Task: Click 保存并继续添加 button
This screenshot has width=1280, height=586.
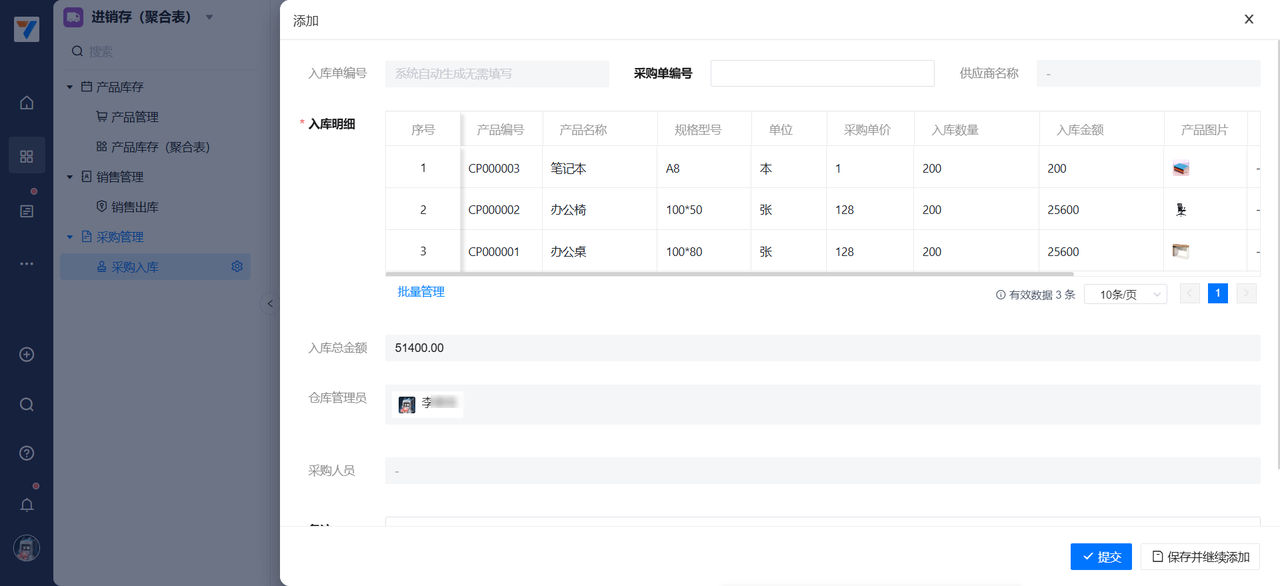Action: pyautogui.click(x=1200, y=557)
